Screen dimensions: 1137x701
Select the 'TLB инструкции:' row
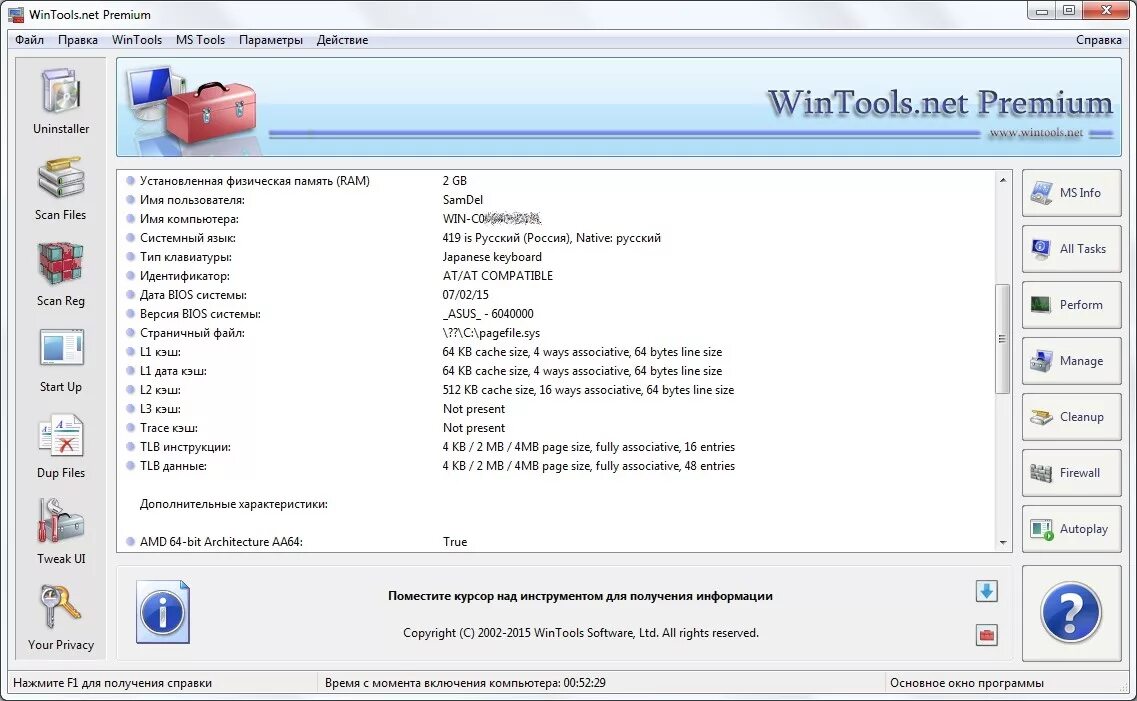[557, 447]
